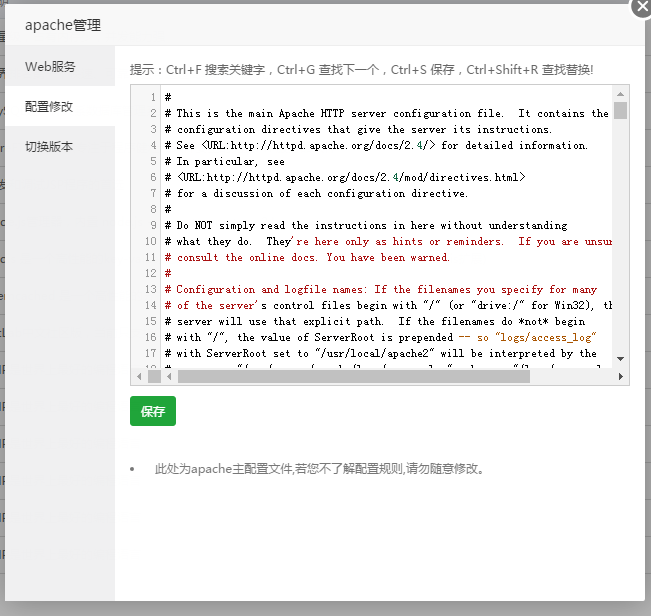This screenshot has height=616, width=651.
Task: Click line number 1 in the gutter
Action: [153, 97]
